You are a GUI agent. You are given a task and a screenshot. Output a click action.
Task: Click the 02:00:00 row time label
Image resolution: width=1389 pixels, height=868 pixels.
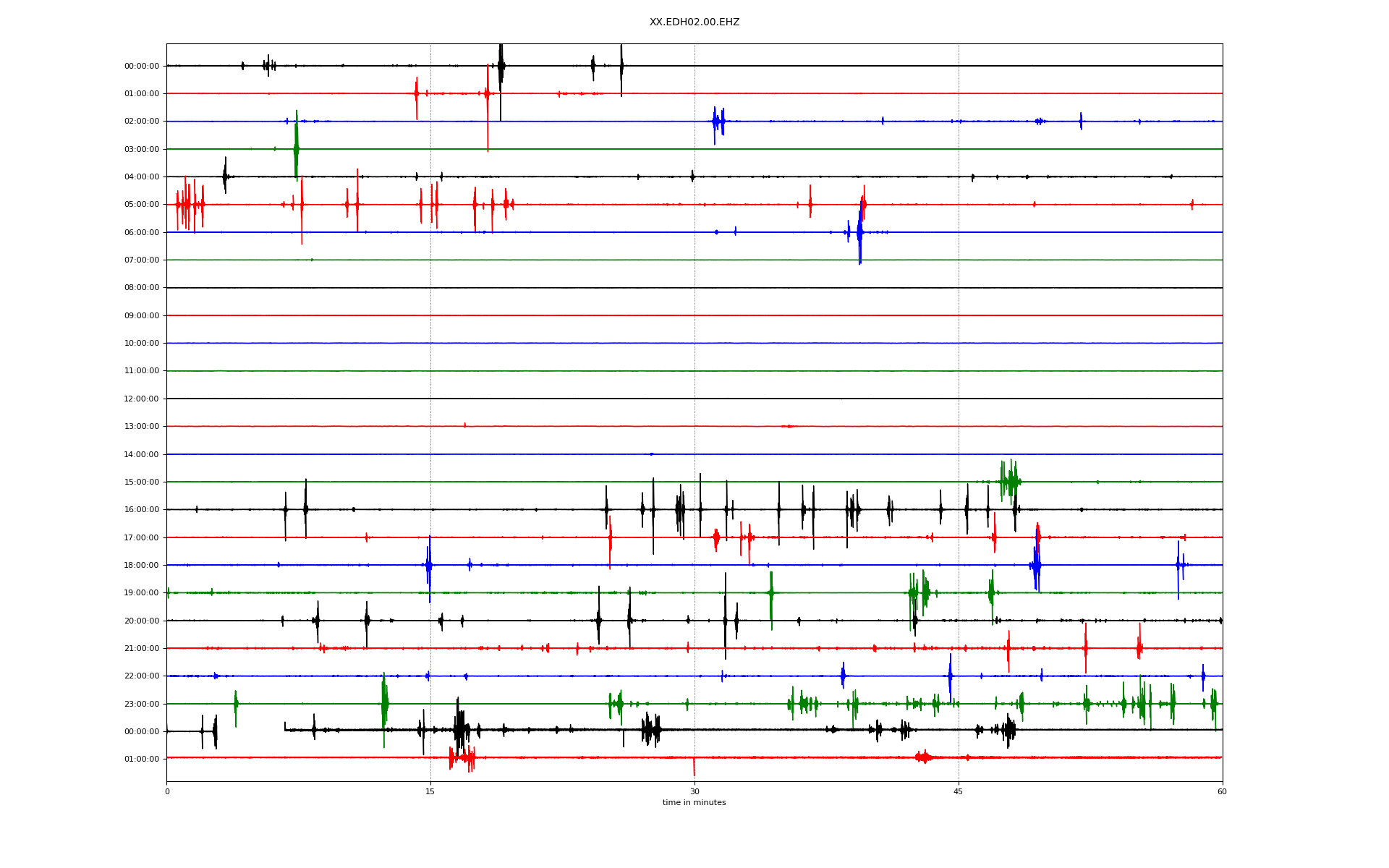[142, 122]
